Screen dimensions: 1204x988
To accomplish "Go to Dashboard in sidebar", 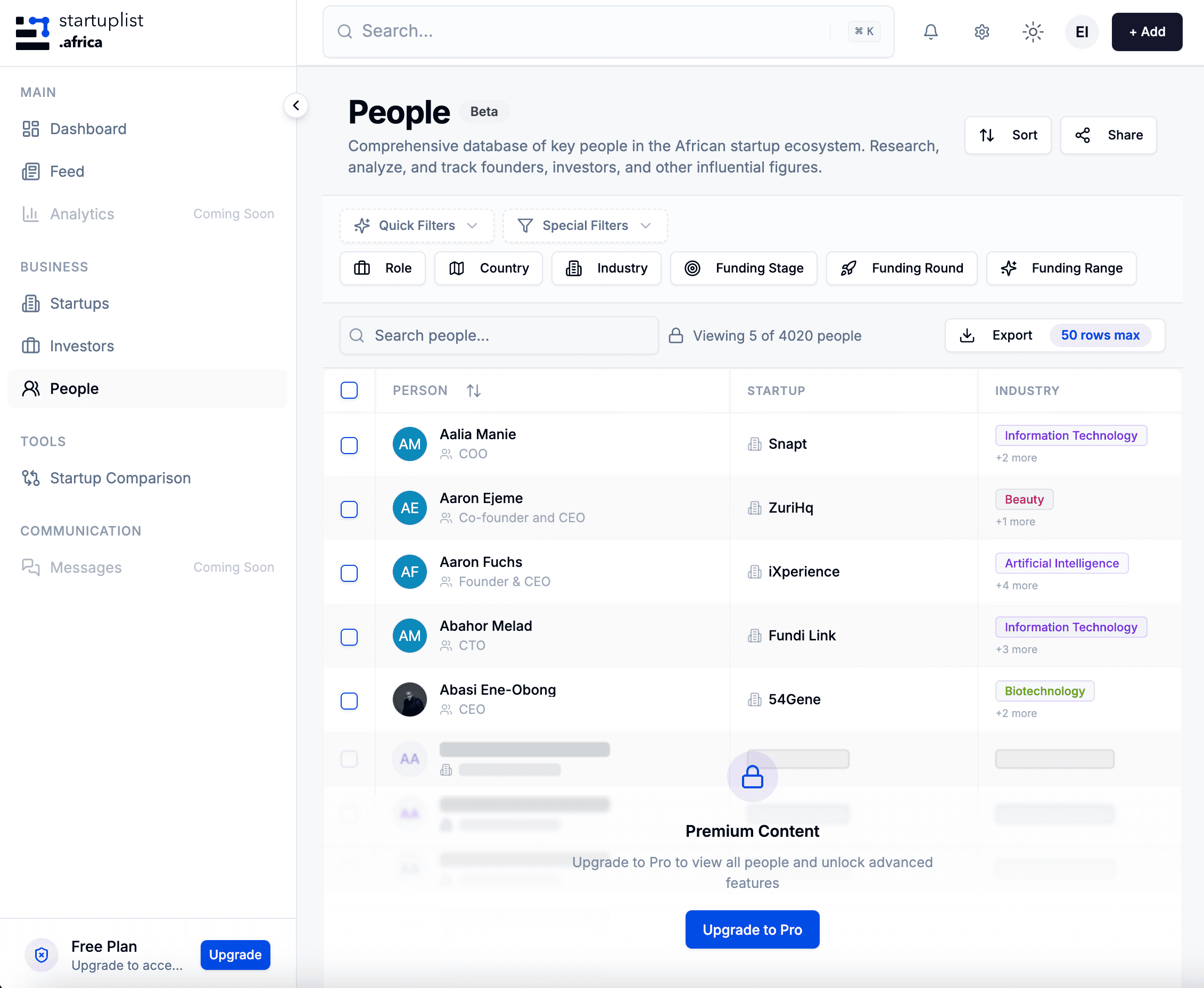I will pos(147,129).
